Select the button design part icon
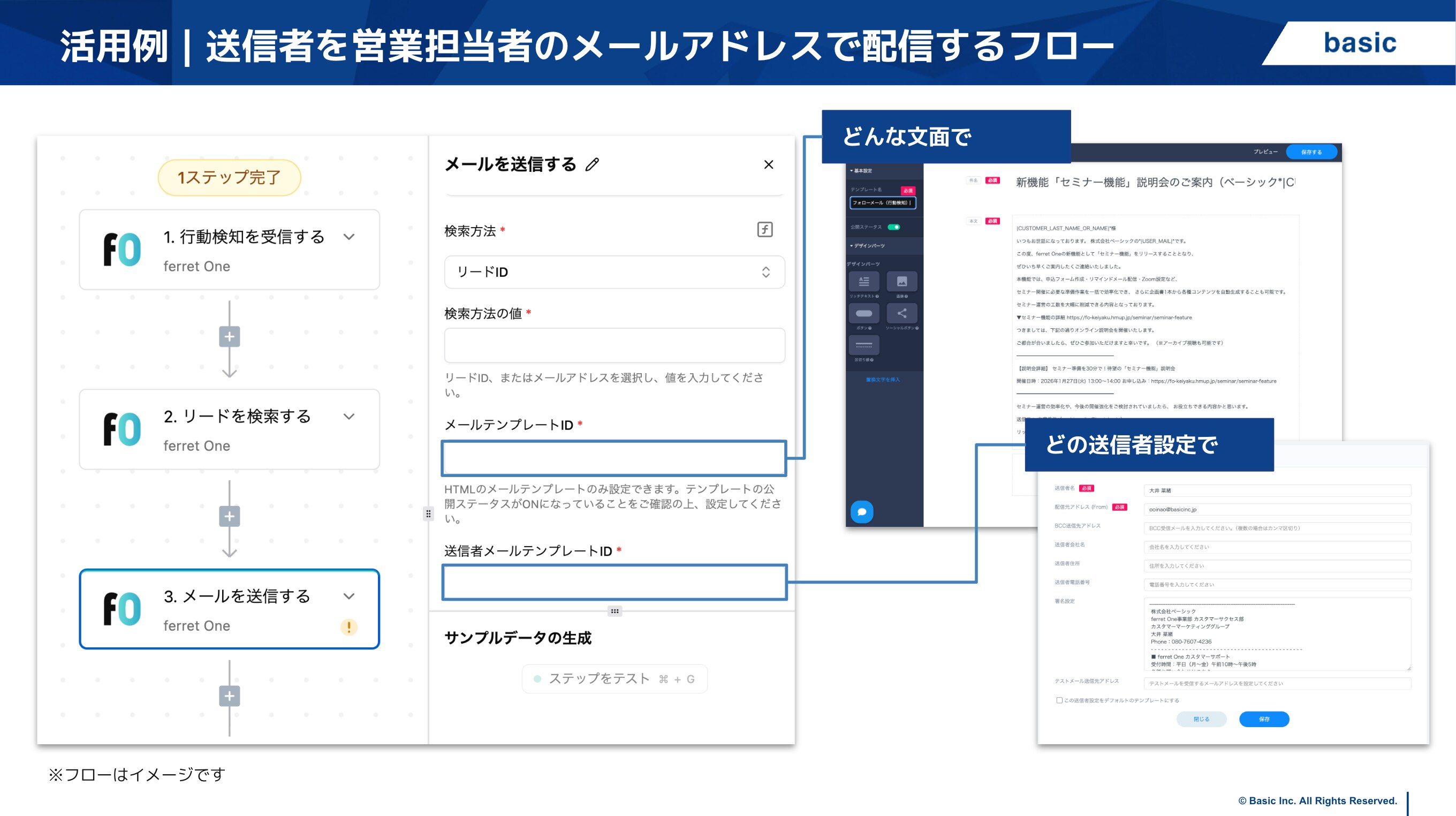Viewport: 1456px width, 816px height. [x=863, y=313]
